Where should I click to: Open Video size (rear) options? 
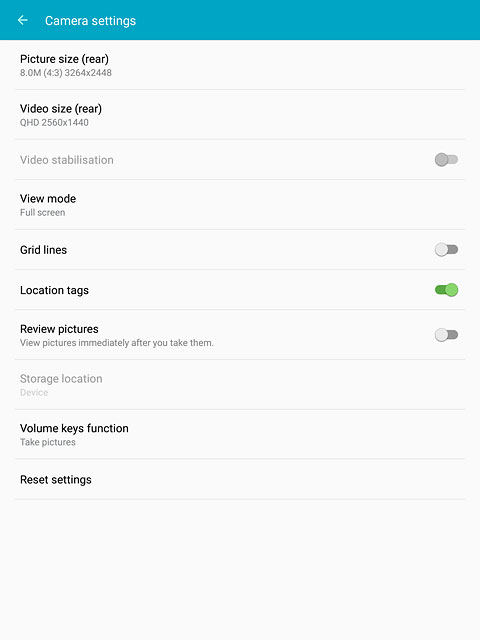point(240,115)
